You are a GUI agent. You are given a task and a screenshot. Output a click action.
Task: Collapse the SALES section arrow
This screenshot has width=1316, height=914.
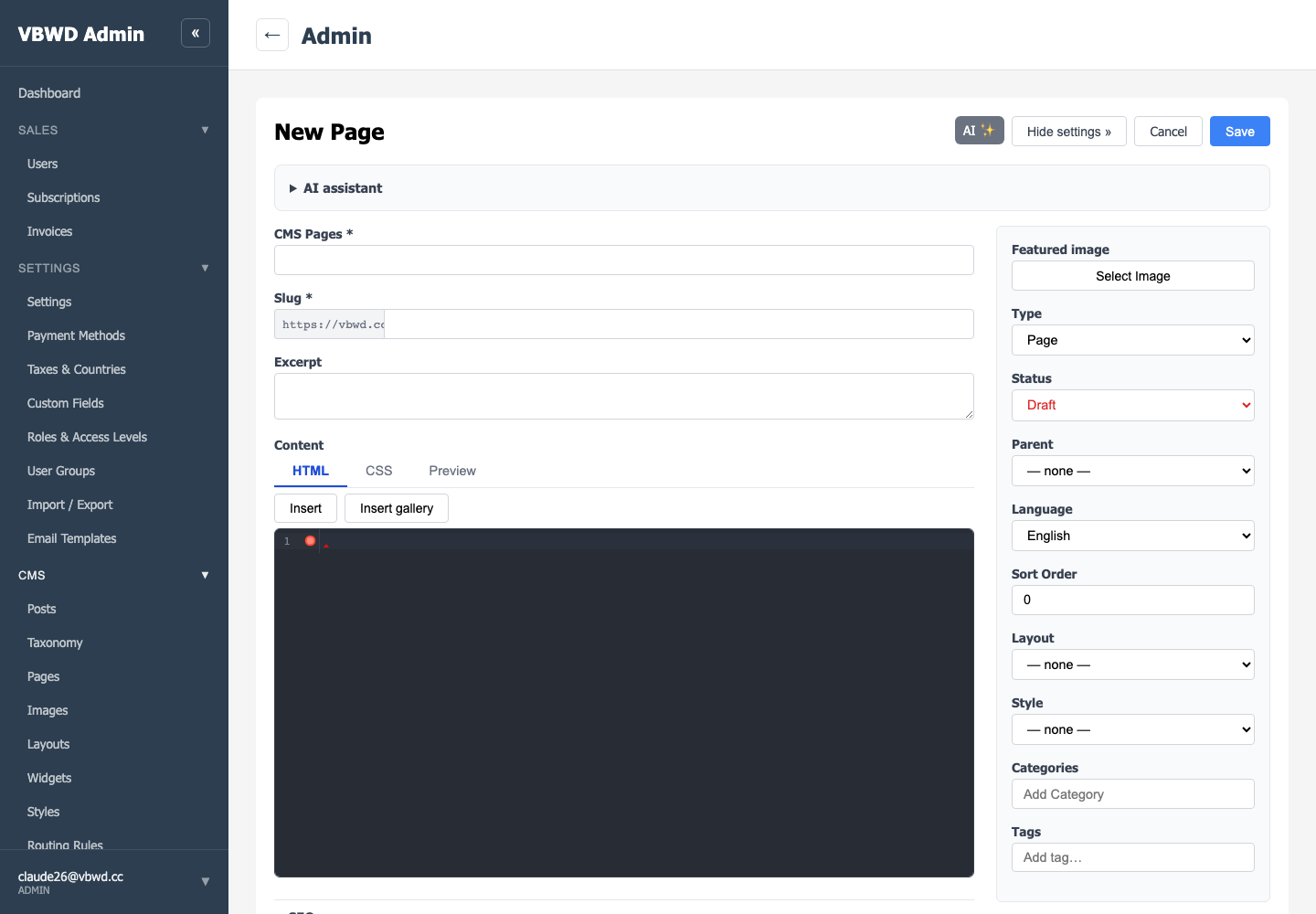205,130
